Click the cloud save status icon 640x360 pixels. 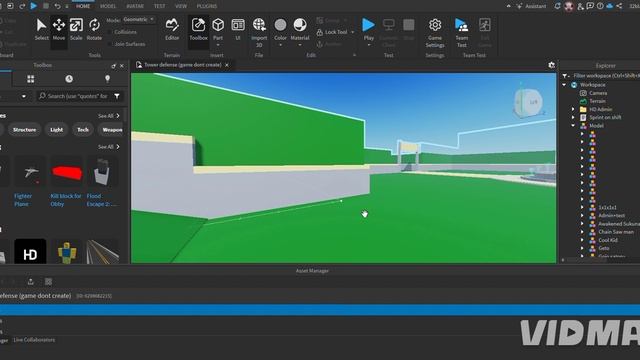(610, 6)
